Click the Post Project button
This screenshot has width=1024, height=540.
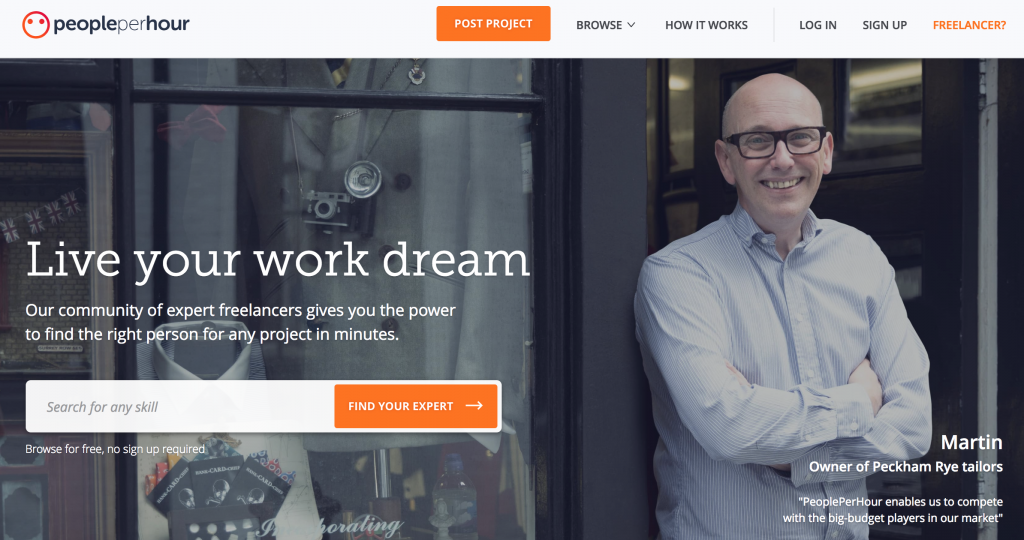493,24
